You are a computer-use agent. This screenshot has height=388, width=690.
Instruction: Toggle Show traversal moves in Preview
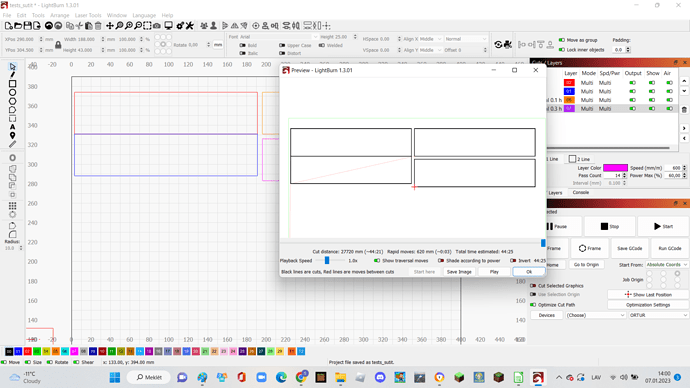pos(377,260)
